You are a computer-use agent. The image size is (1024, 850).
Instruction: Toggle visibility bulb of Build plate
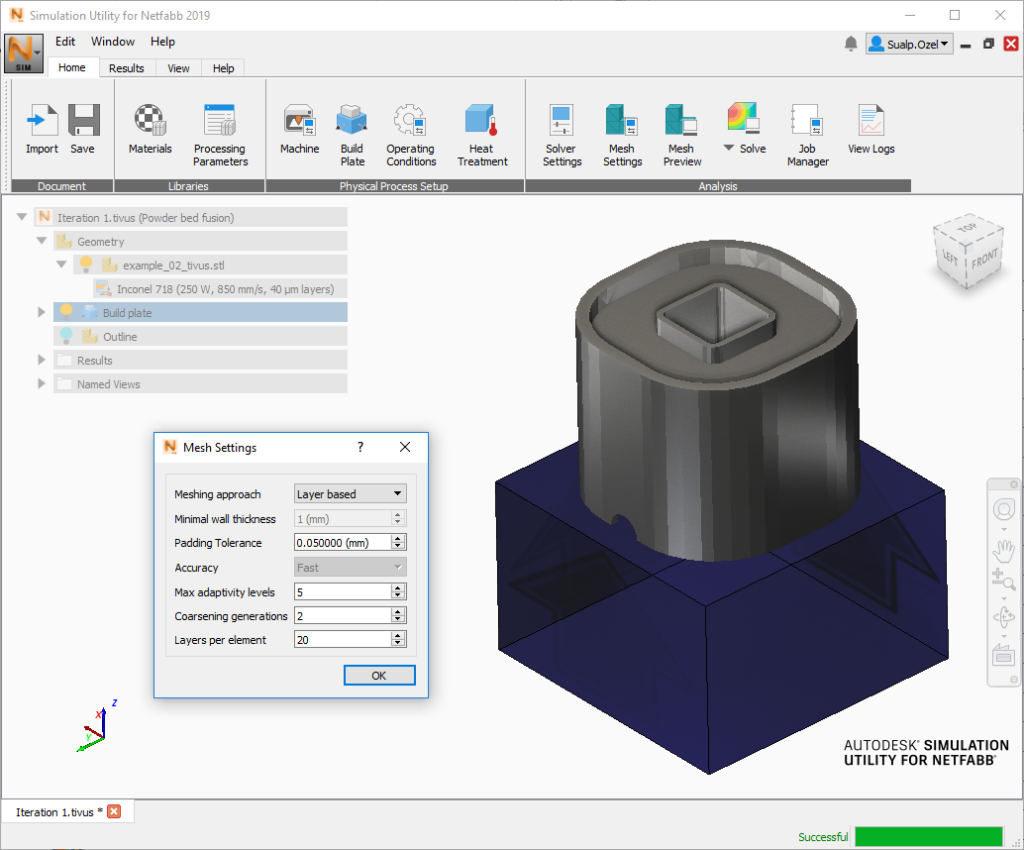click(66, 312)
